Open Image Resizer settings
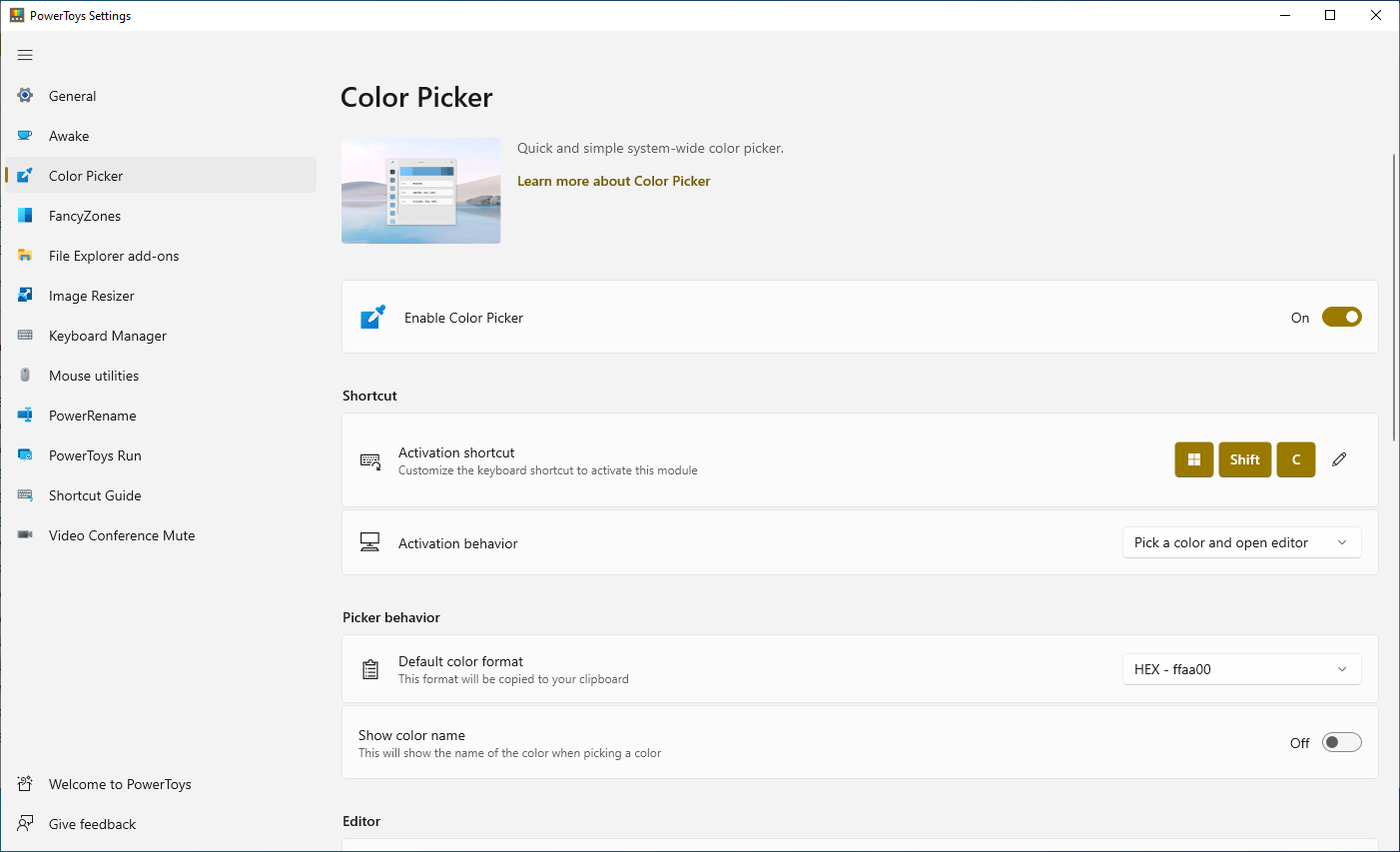Image resolution: width=1400 pixels, height=852 pixels. point(161,296)
